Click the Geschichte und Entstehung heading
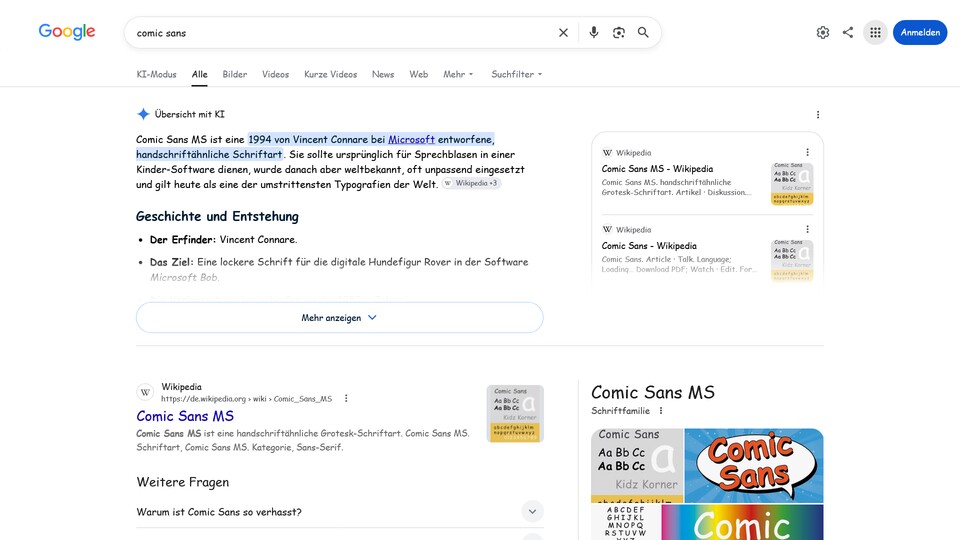 [x=217, y=216]
